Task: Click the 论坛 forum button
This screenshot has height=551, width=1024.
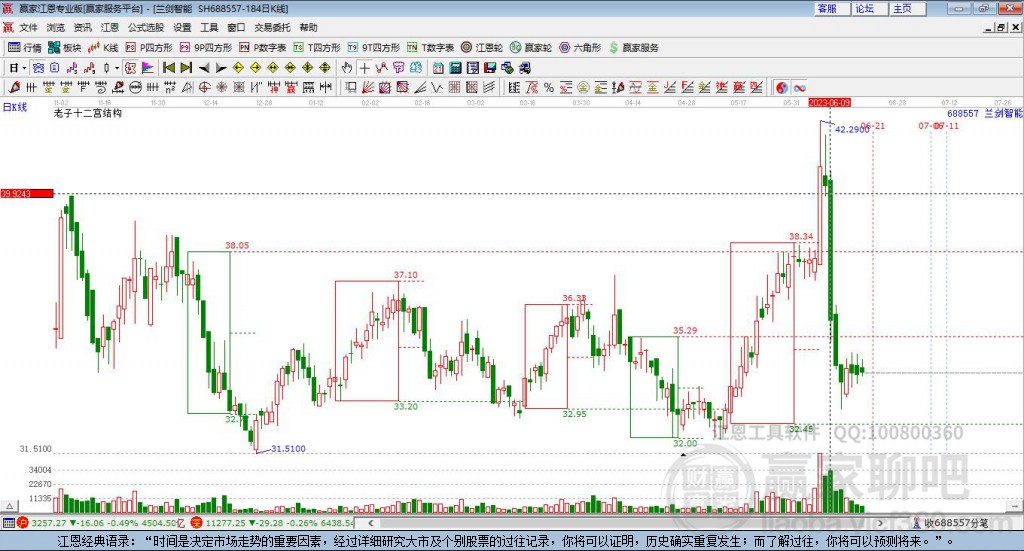Action: coord(870,8)
